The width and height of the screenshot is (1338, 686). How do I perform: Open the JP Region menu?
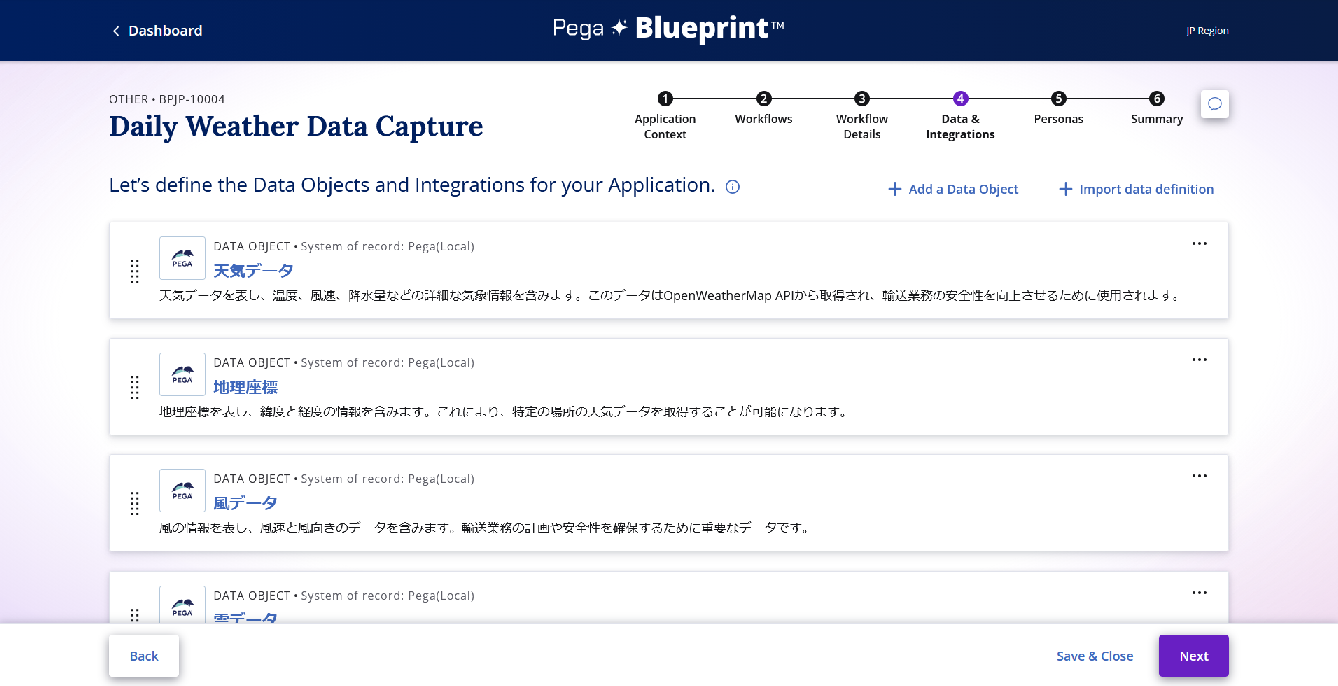(x=1207, y=31)
